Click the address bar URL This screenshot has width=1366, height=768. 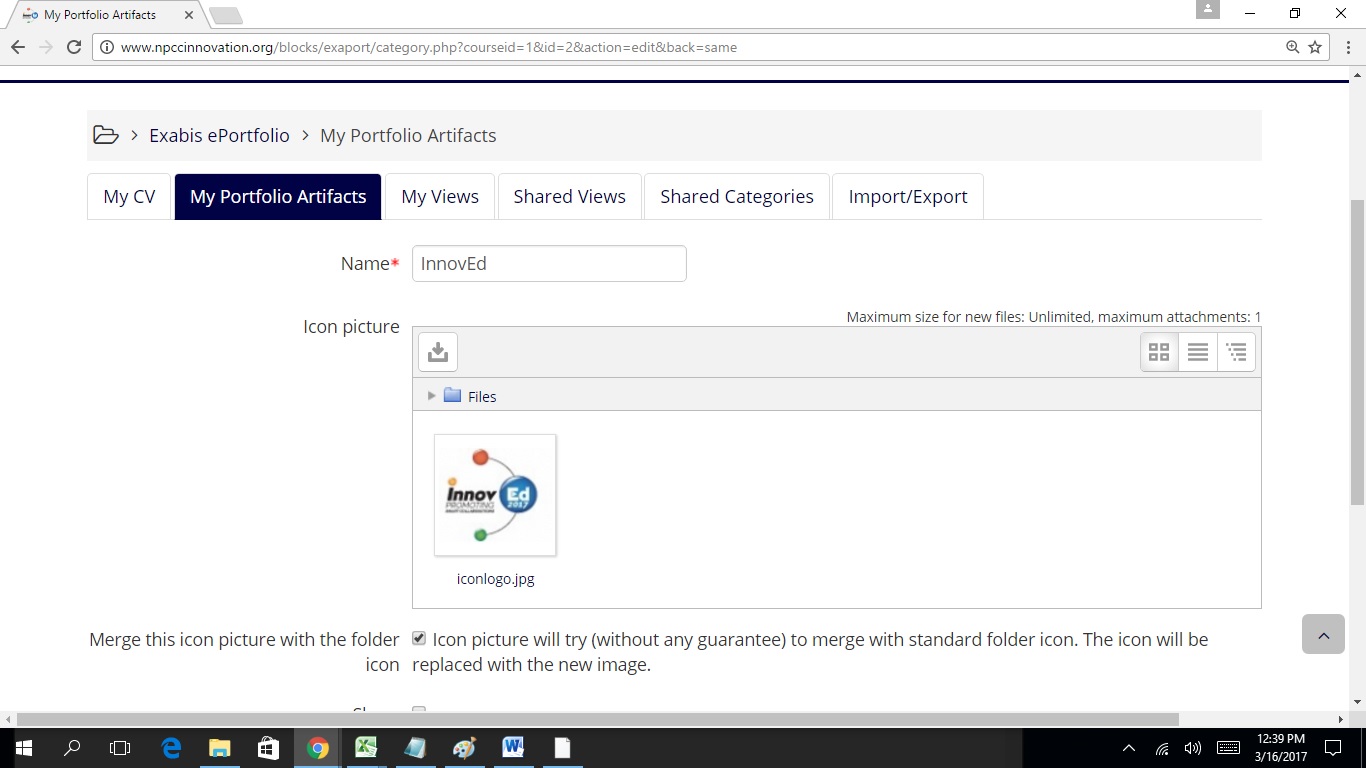click(429, 47)
